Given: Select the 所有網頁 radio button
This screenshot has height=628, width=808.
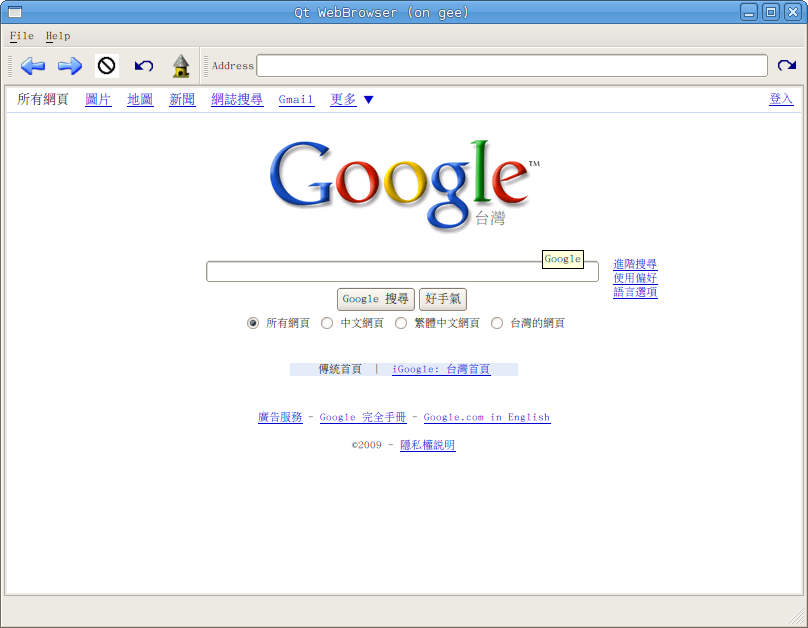Looking at the screenshot, I should pyautogui.click(x=252, y=323).
